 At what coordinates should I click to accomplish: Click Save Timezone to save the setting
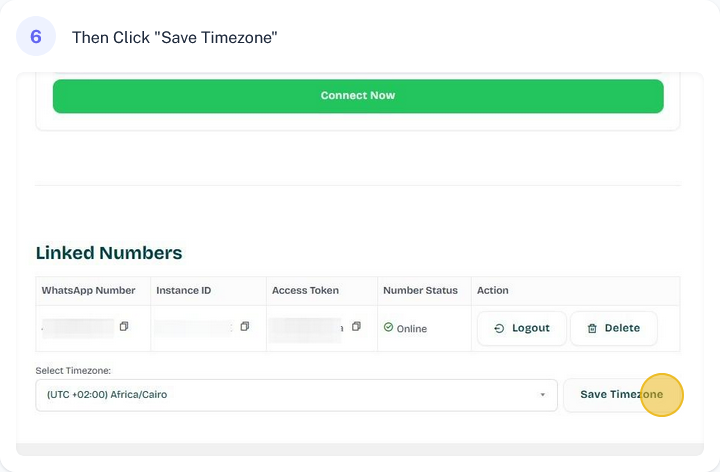tap(621, 395)
